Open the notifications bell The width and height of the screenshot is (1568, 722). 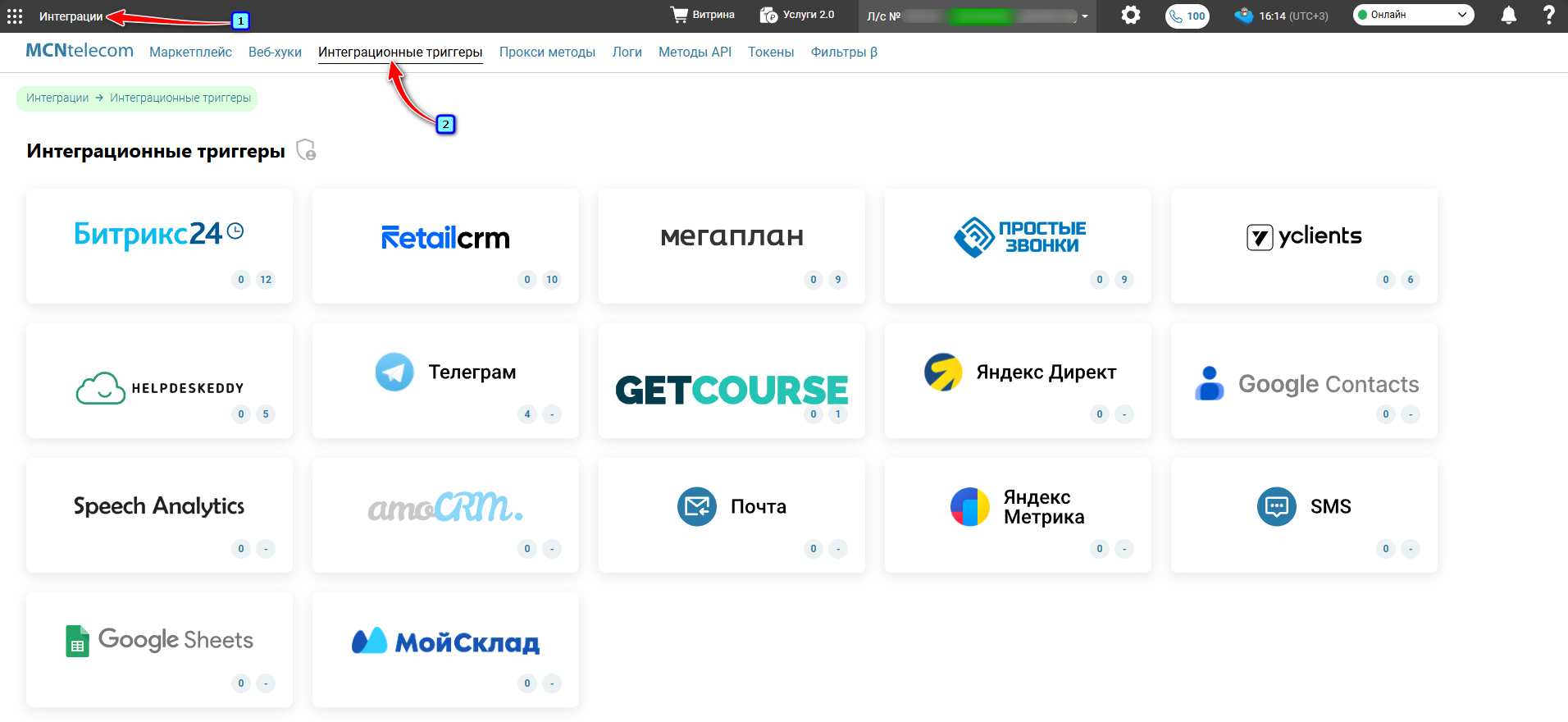pos(1508,15)
